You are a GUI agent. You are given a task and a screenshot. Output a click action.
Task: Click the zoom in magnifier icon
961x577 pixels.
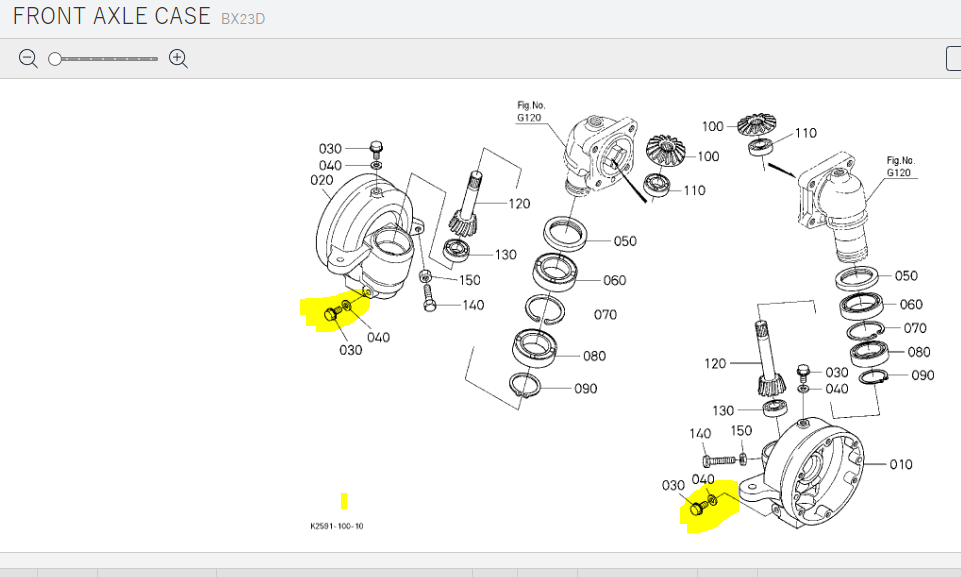(178, 59)
